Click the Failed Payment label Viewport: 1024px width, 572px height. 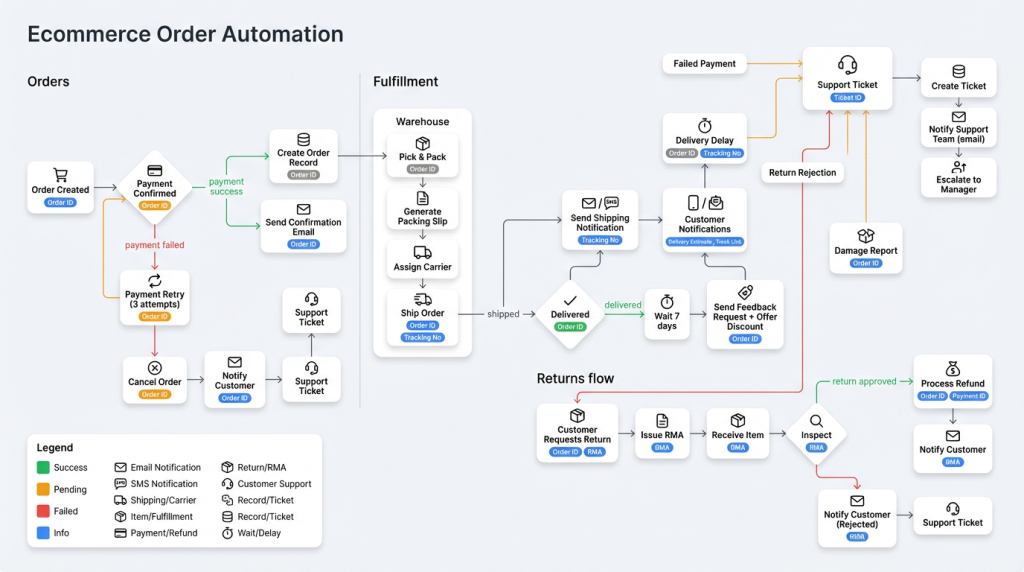(704, 64)
